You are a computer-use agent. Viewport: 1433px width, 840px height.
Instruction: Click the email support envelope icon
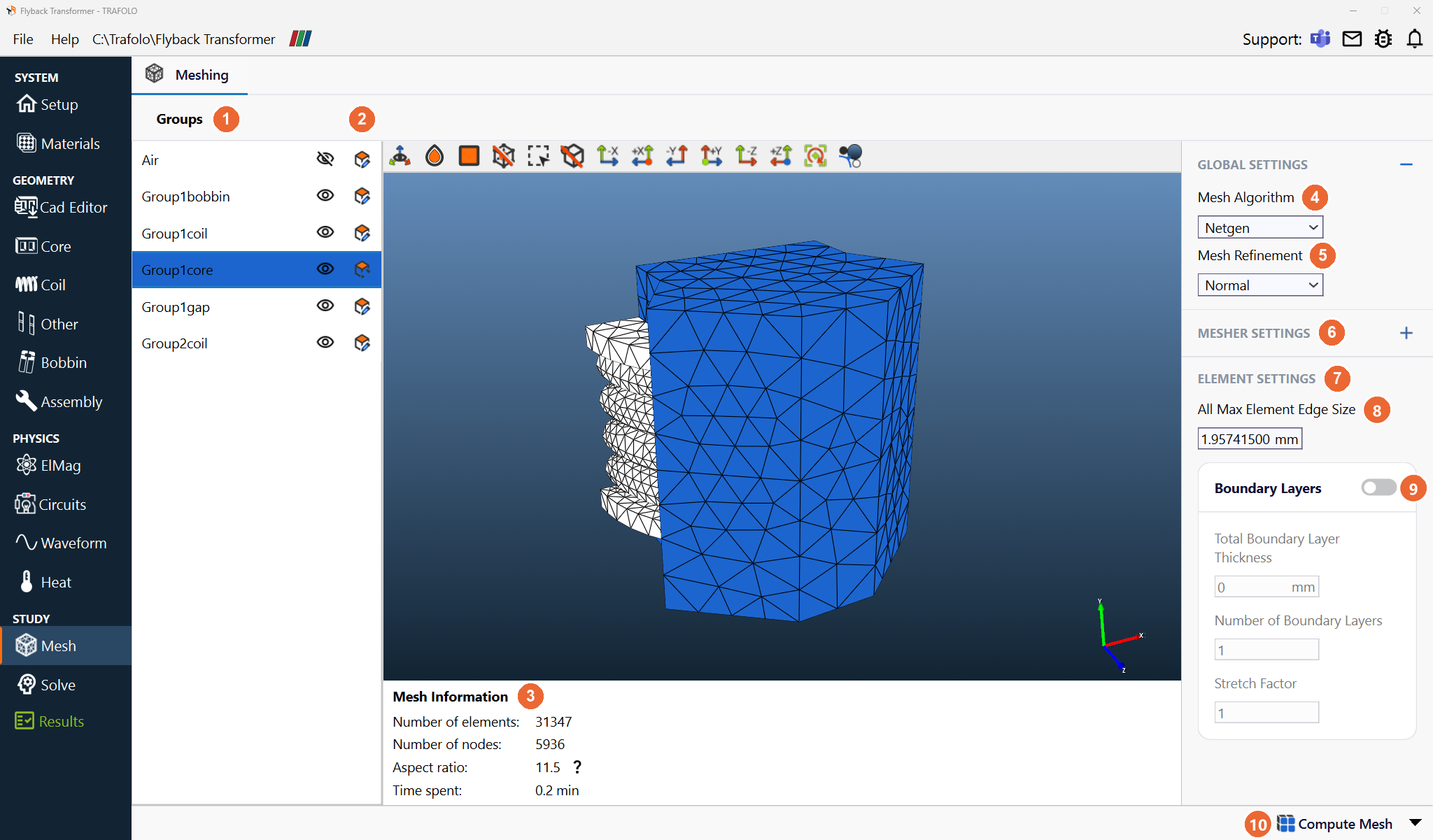point(1352,38)
